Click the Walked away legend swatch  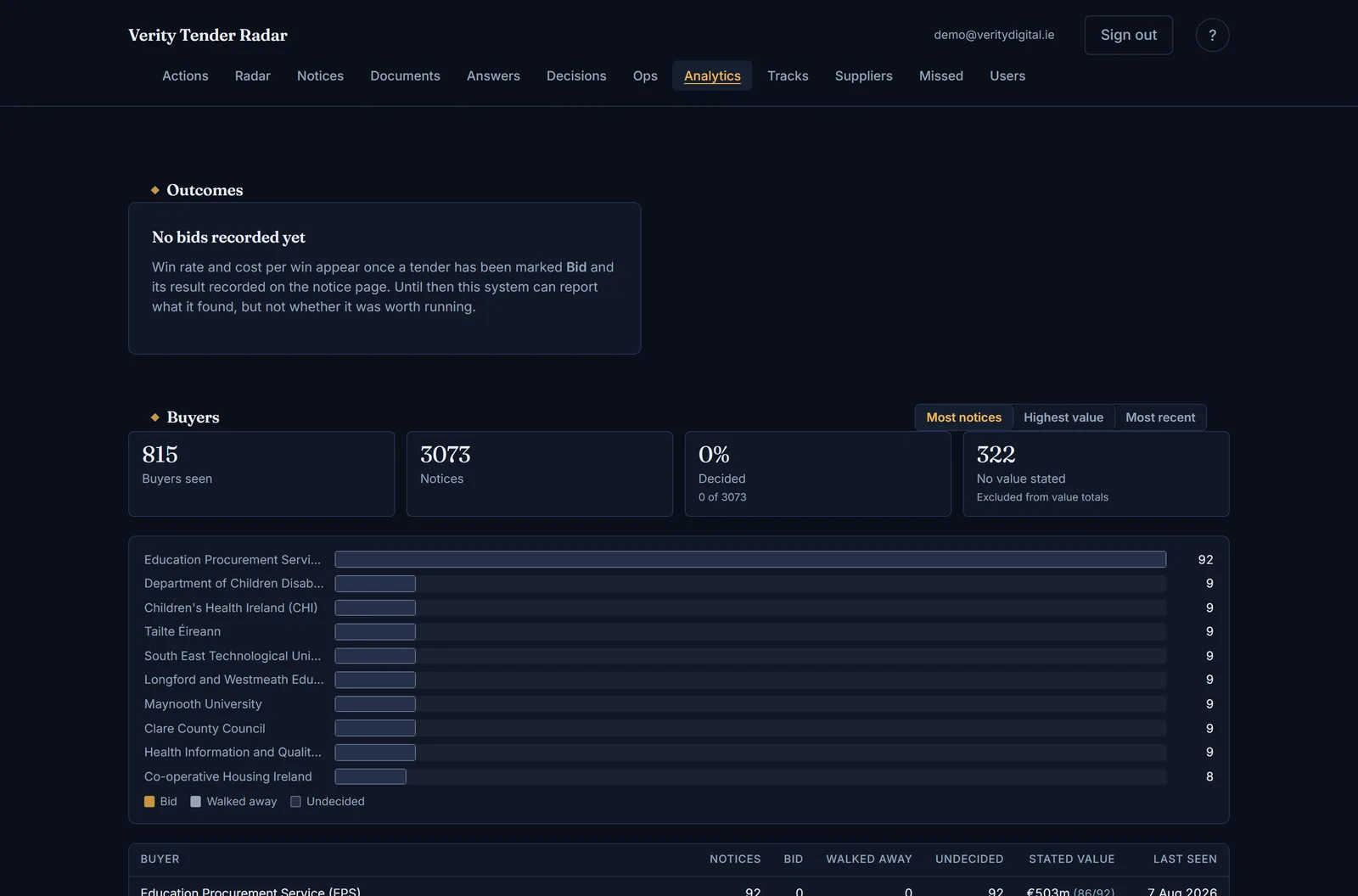[196, 802]
